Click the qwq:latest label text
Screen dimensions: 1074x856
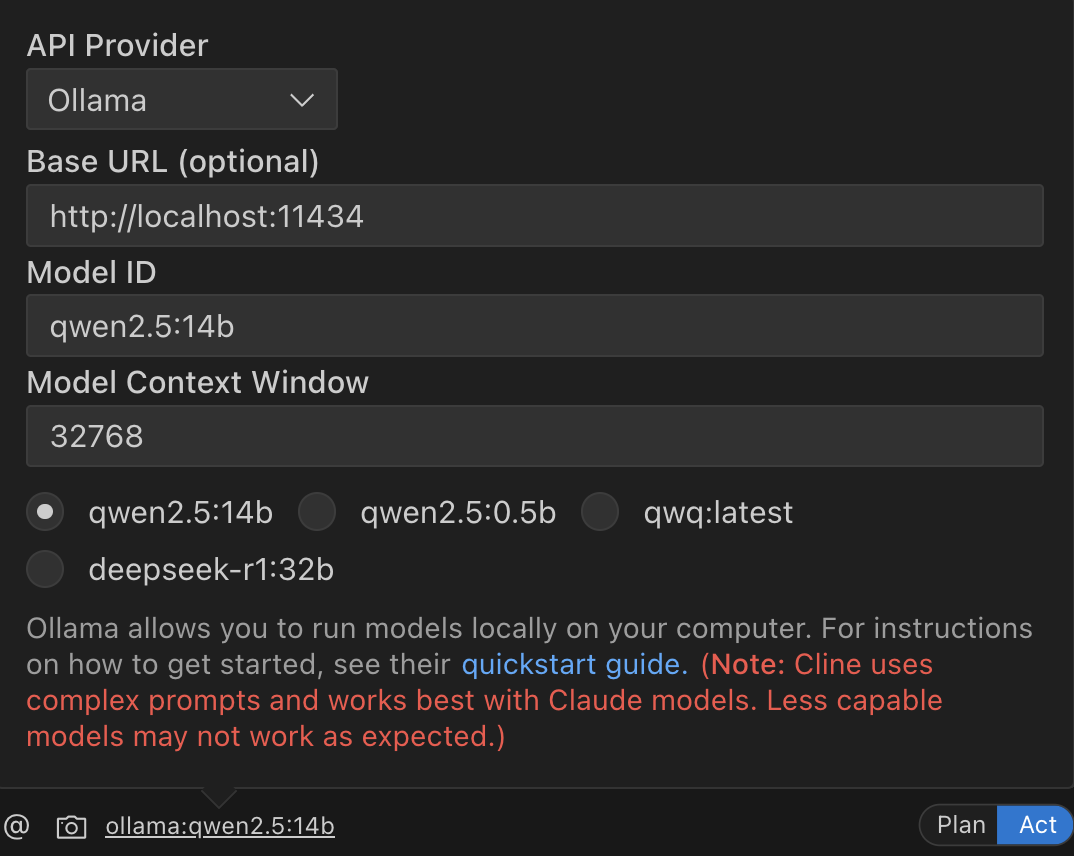click(x=718, y=513)
